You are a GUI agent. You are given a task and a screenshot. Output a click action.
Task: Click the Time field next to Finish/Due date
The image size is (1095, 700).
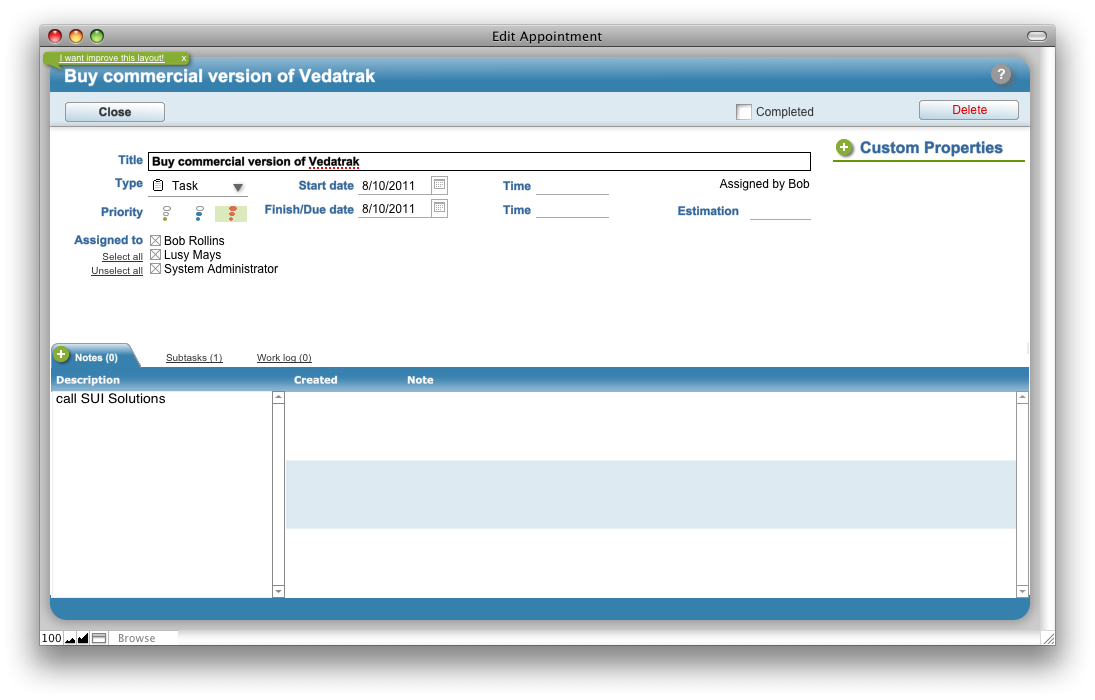click(x=572, y=210)
